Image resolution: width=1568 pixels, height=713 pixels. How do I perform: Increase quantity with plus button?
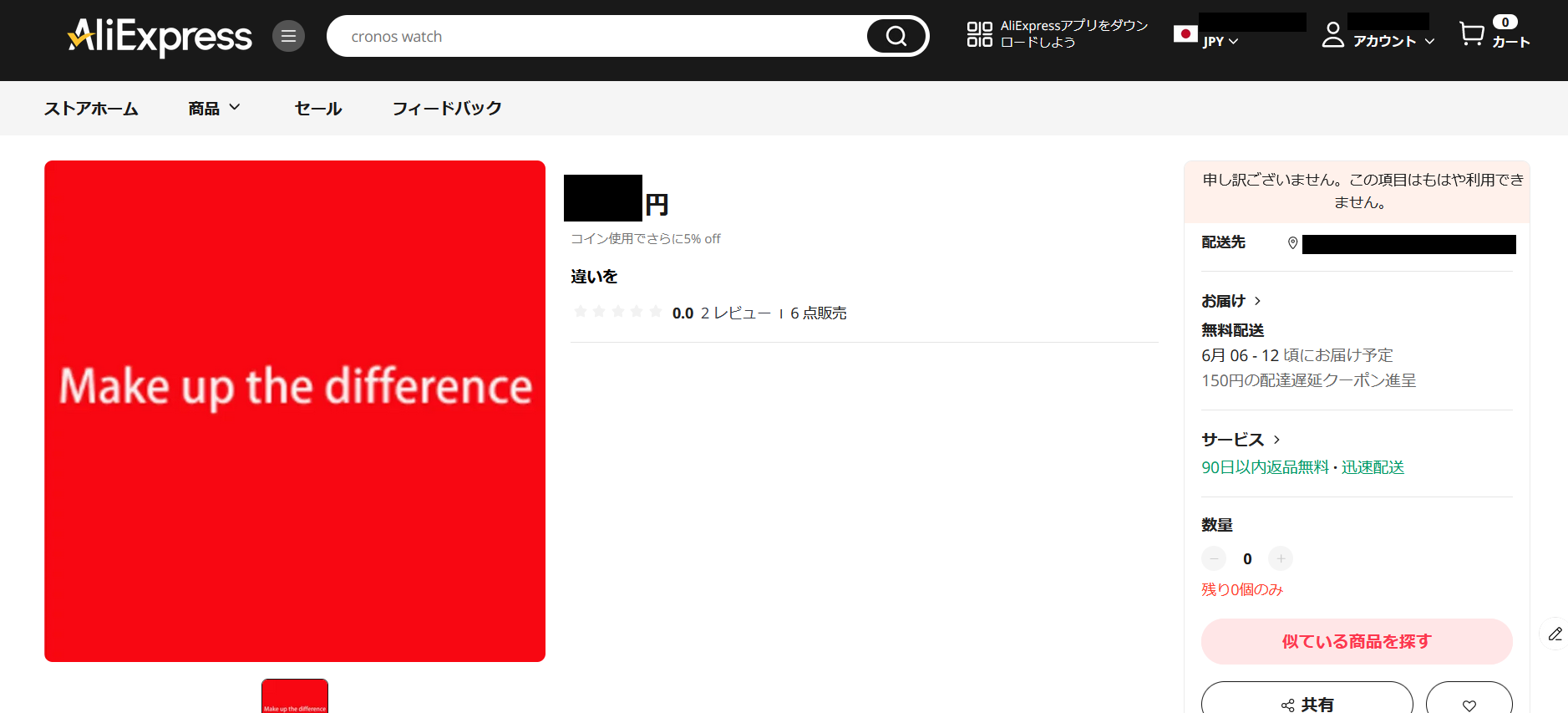coord(1281,558)
